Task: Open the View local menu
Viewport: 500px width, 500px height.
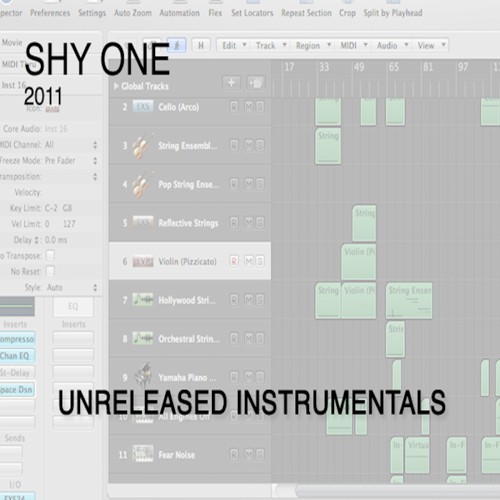Action: pyautogui.click(x=431, y=45)
